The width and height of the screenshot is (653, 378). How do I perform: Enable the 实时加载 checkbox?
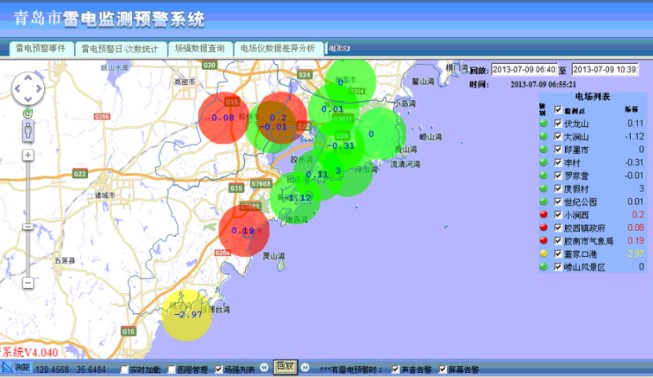coord(125,369)
